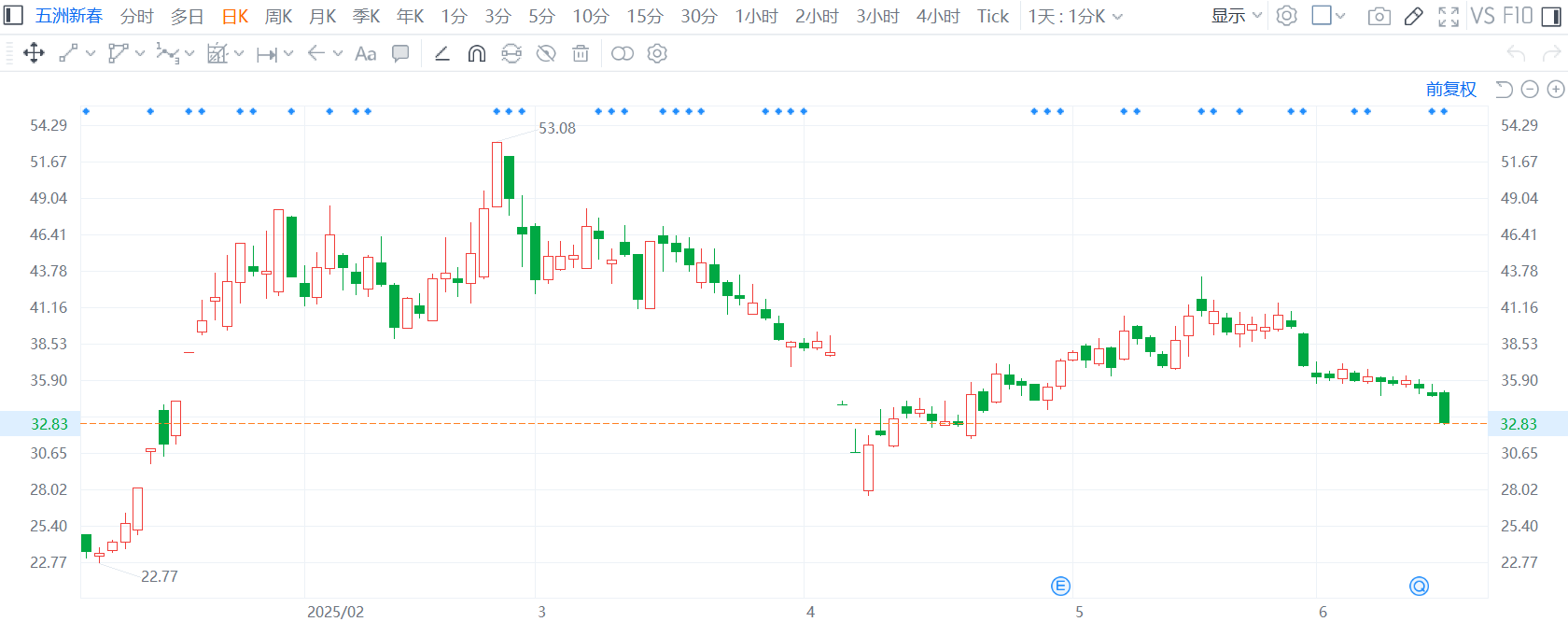Expand the wave pattern tool dropdown arrow

(189, 54)
